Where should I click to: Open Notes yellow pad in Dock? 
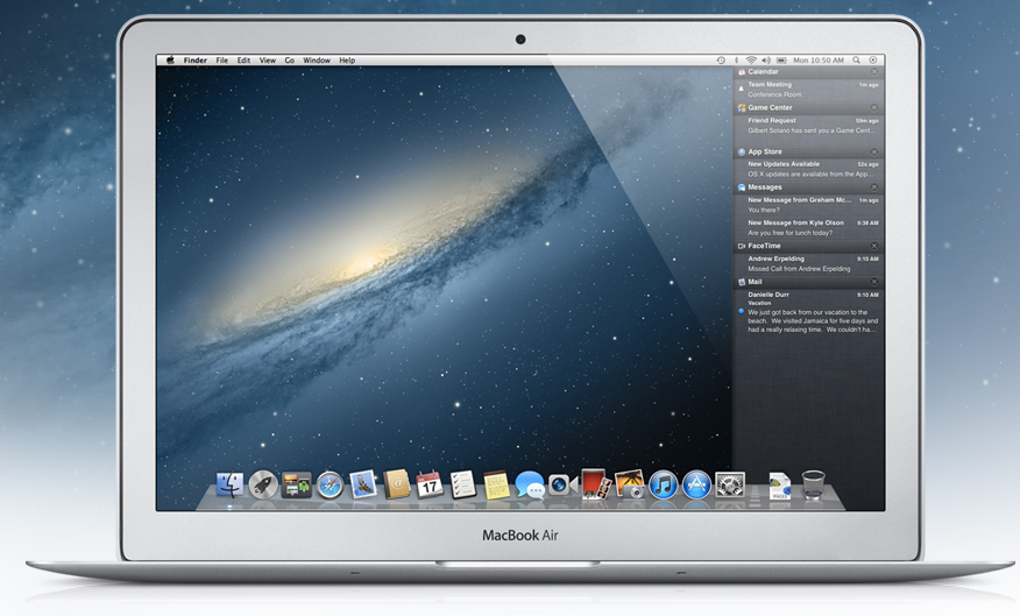click(x=496, y=485)
